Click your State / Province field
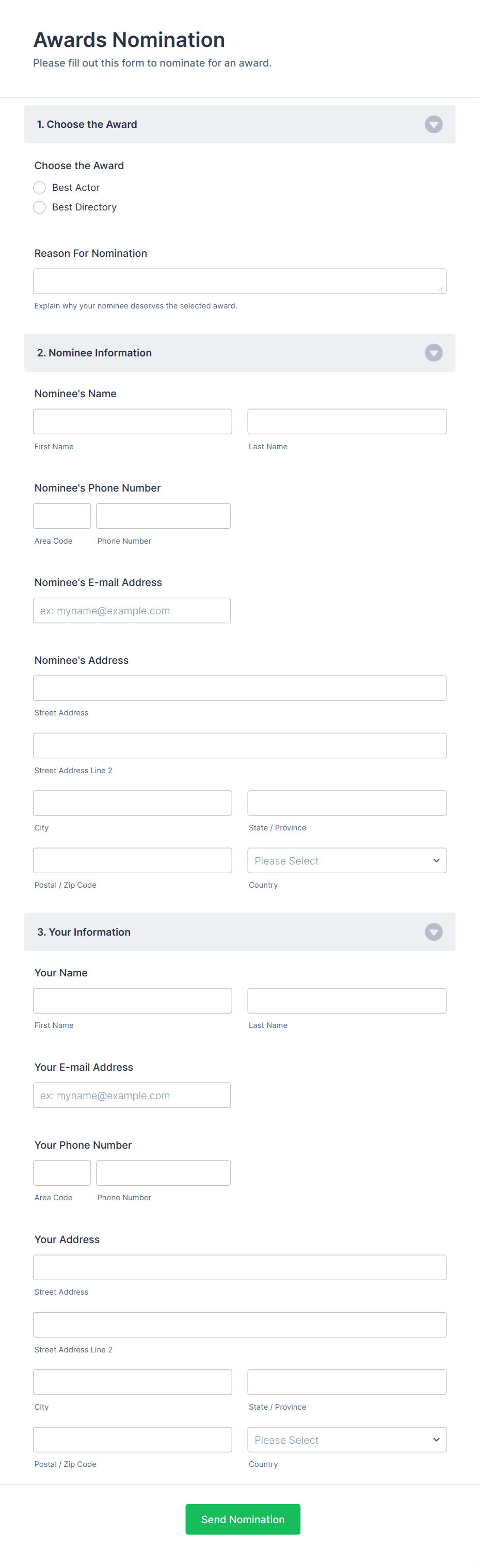The width and height of the screenshot is (480, 1568). click(x=346, y=1382)
